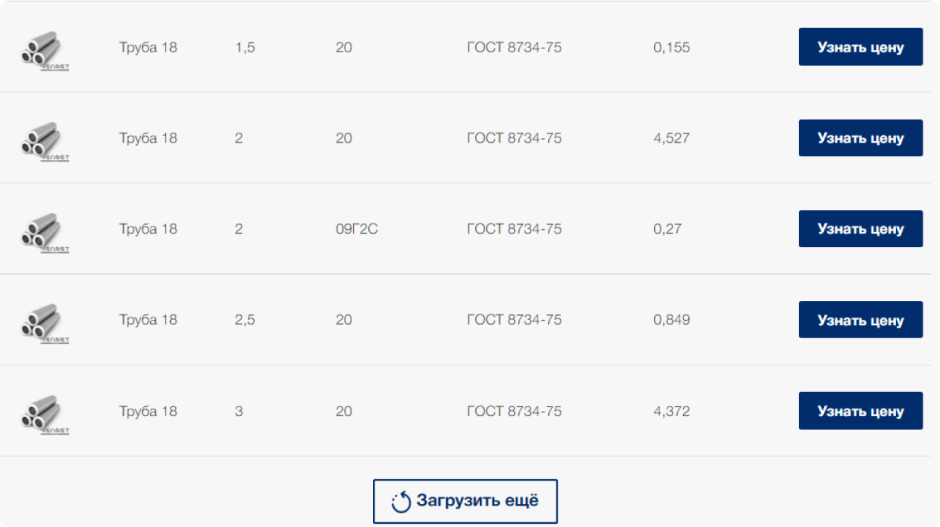
Task: Request price with Узнать цену for 09Г2С pipe
Action: click(860, 229)
